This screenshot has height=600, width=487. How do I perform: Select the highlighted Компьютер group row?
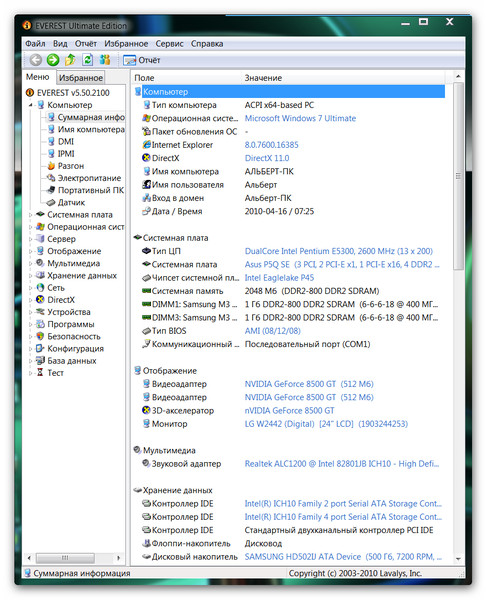290,92
